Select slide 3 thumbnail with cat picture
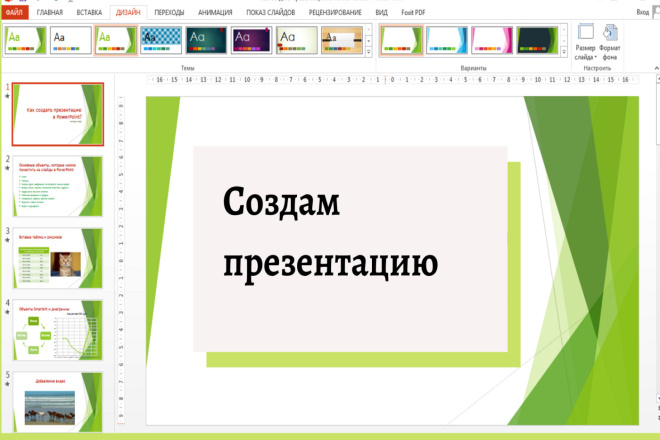The image size is (660, 440). pos(58,258)
